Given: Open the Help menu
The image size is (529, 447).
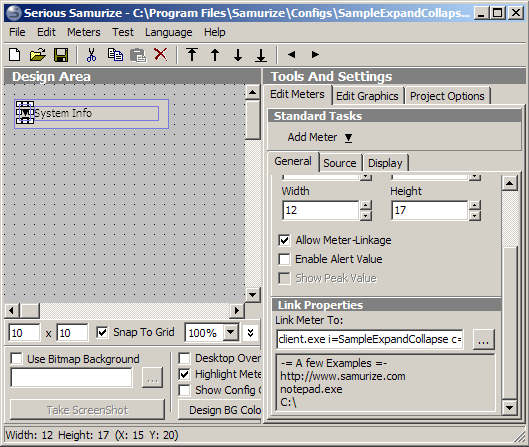Looking at the screenshot, I should click(215, 32).
